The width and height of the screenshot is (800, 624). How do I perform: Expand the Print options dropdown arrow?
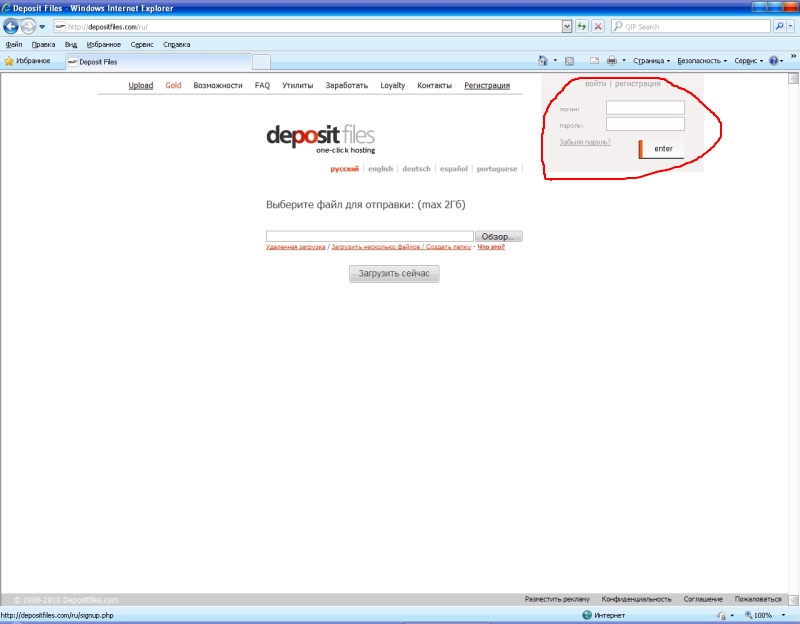click(623, 61)
